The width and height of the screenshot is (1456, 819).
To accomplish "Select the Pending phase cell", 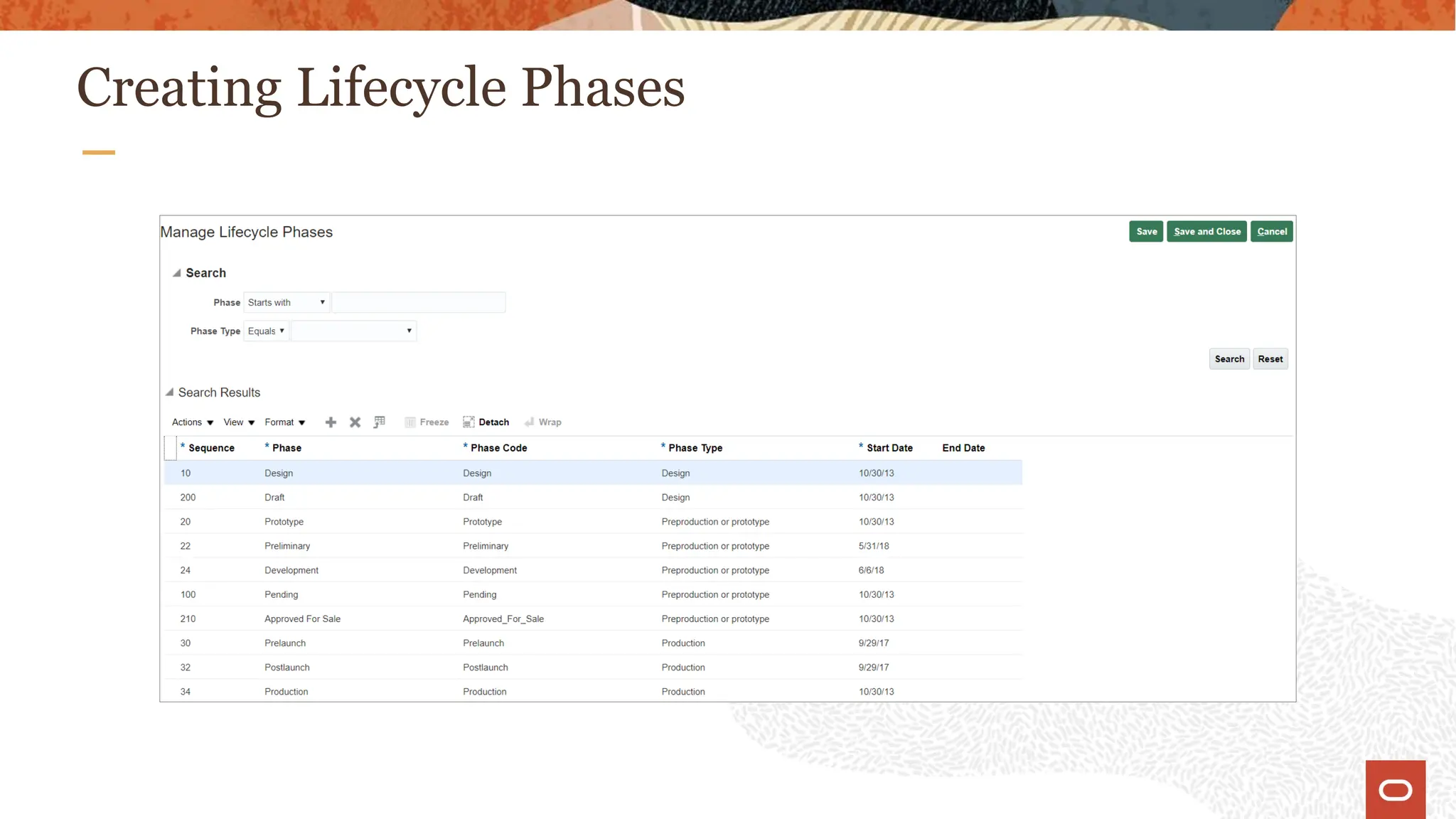I will [x=281, y=594].
